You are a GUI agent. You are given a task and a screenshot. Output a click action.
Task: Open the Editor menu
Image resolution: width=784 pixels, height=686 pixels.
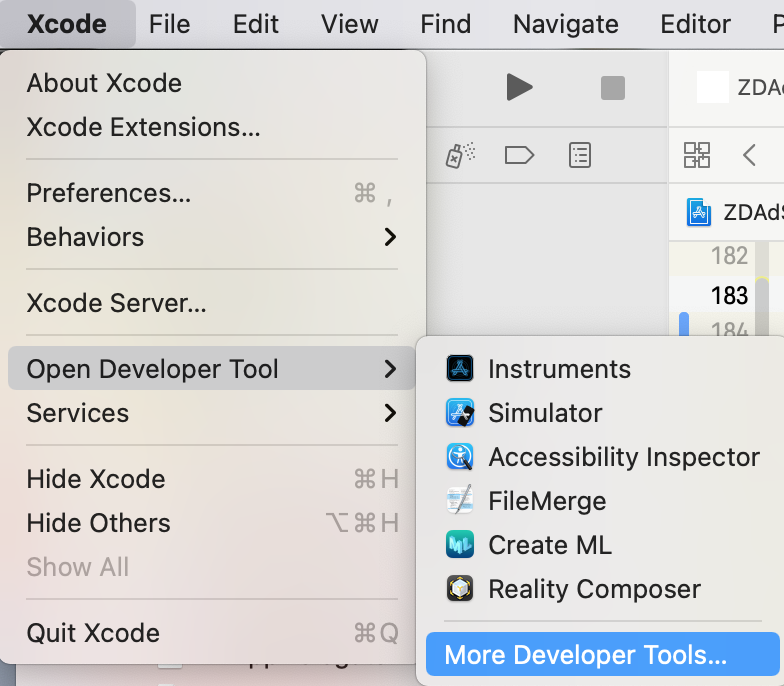pyautogui.click(x=696, y=24)
